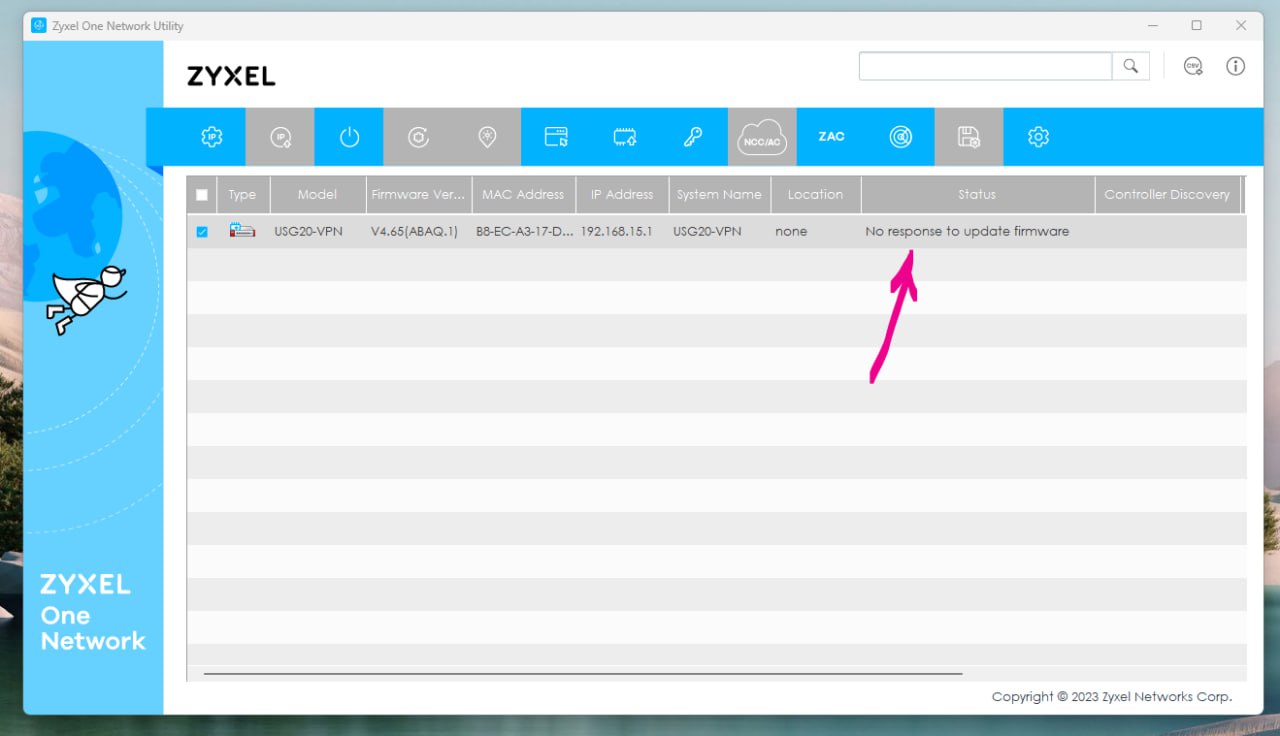Sort by Controller Discovery column header
Image resolution: width=1280 pixels, height=736 pixels.
point(1167,195)
